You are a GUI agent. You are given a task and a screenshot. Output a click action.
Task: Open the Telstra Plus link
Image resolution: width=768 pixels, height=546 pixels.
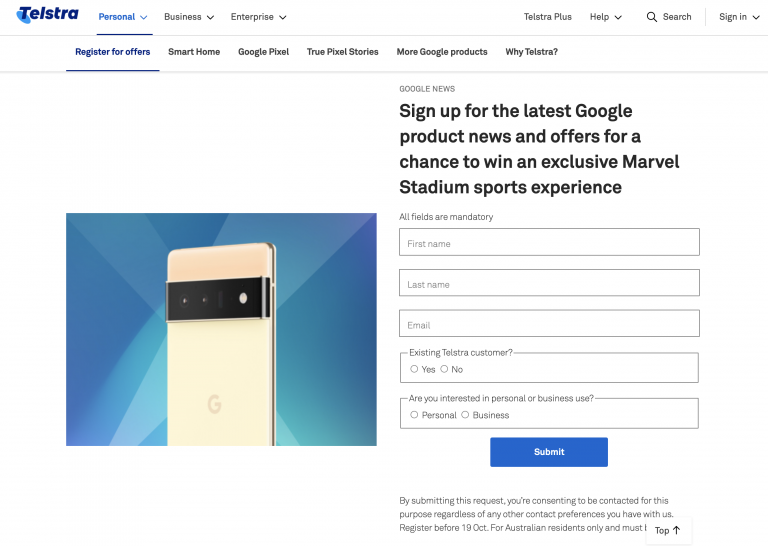[x=547, y=17]
